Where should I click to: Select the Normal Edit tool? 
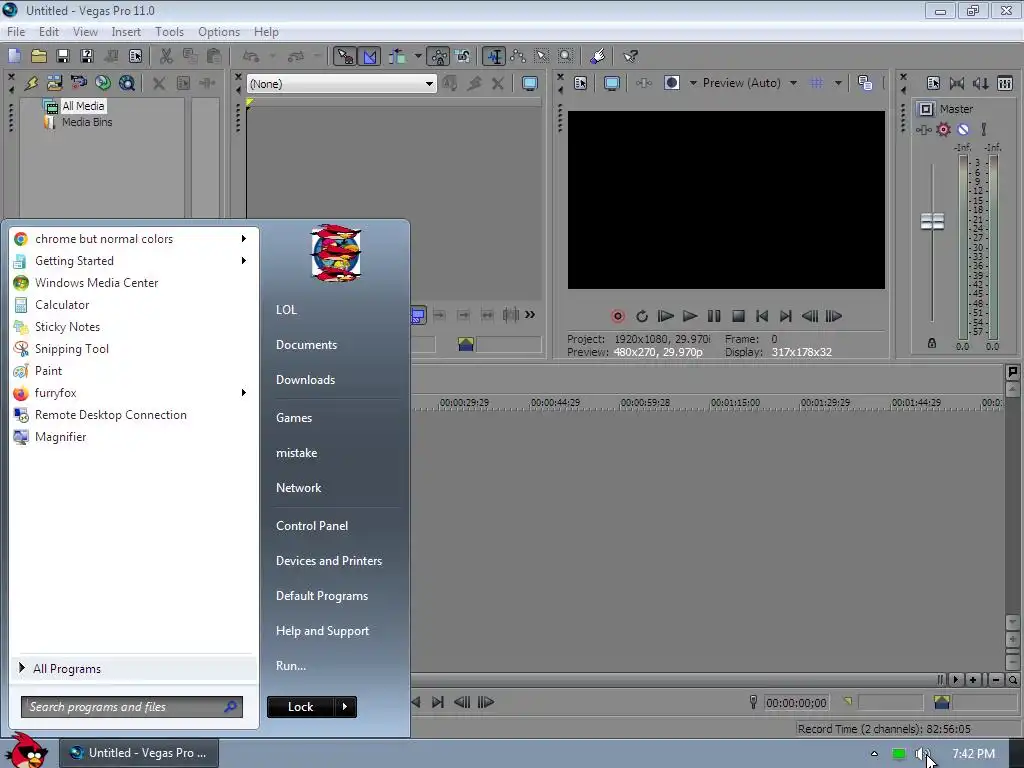pyautogui.click(x=494, y=57)
